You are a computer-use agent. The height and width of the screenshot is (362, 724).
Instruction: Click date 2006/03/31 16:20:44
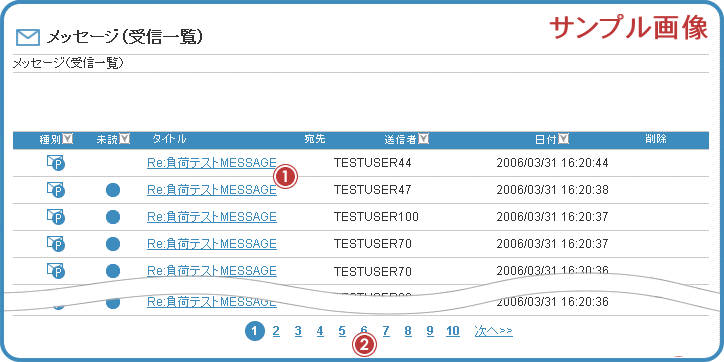[552, 163]
